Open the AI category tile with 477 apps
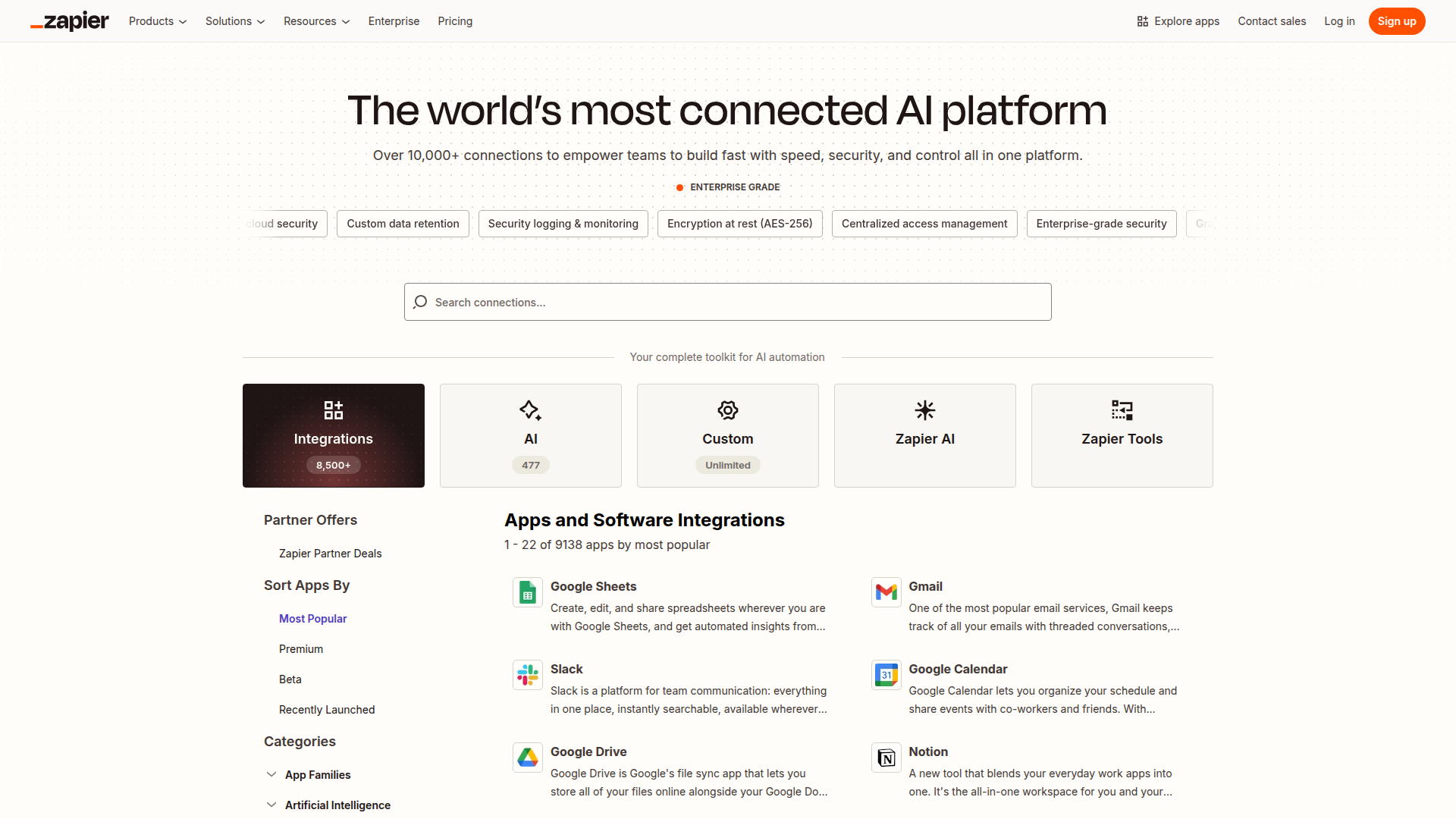 [x=530, y=435]
